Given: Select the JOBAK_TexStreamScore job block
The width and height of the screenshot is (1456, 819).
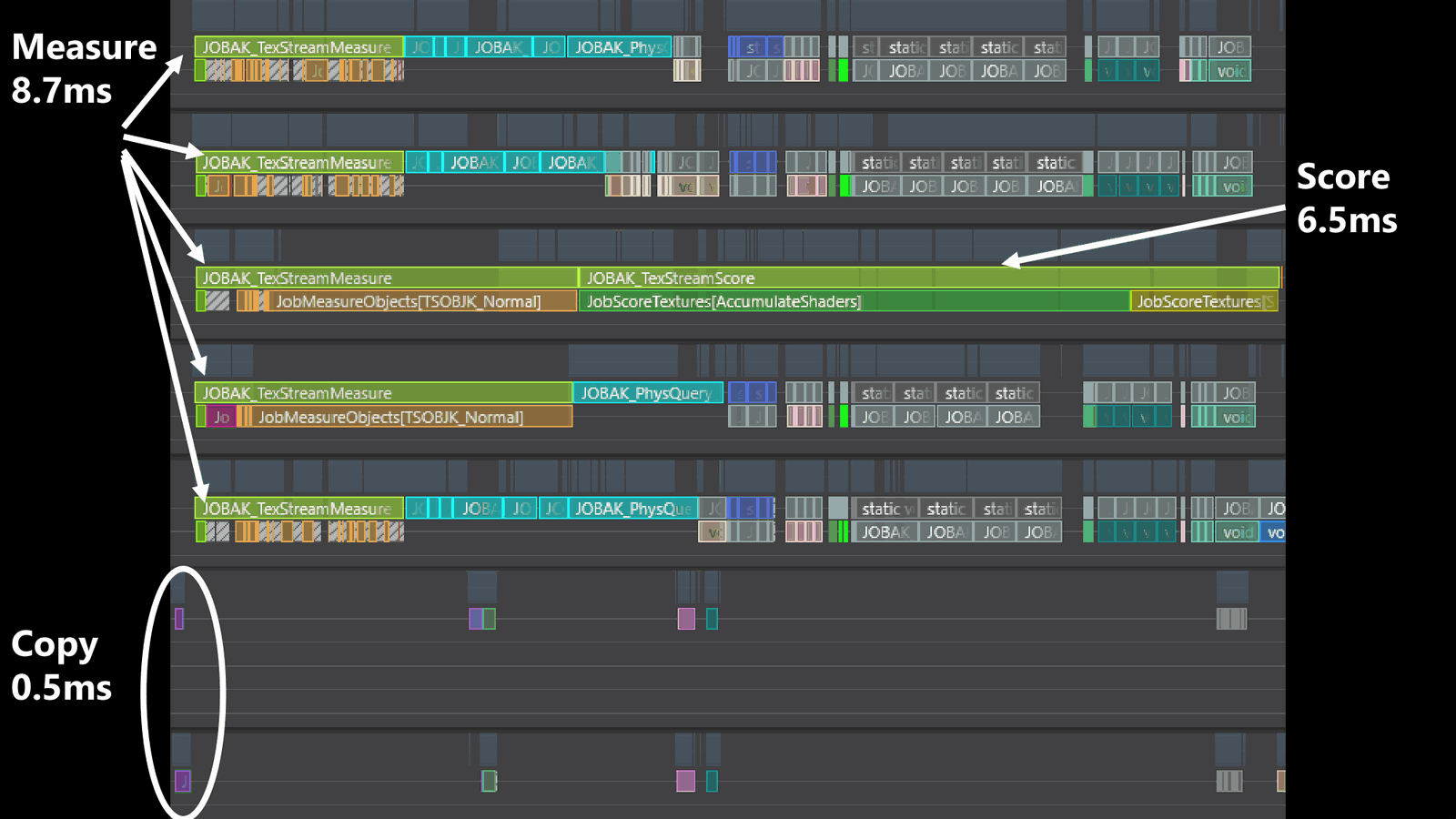Looking at the screenshot, I should (929, 278).
